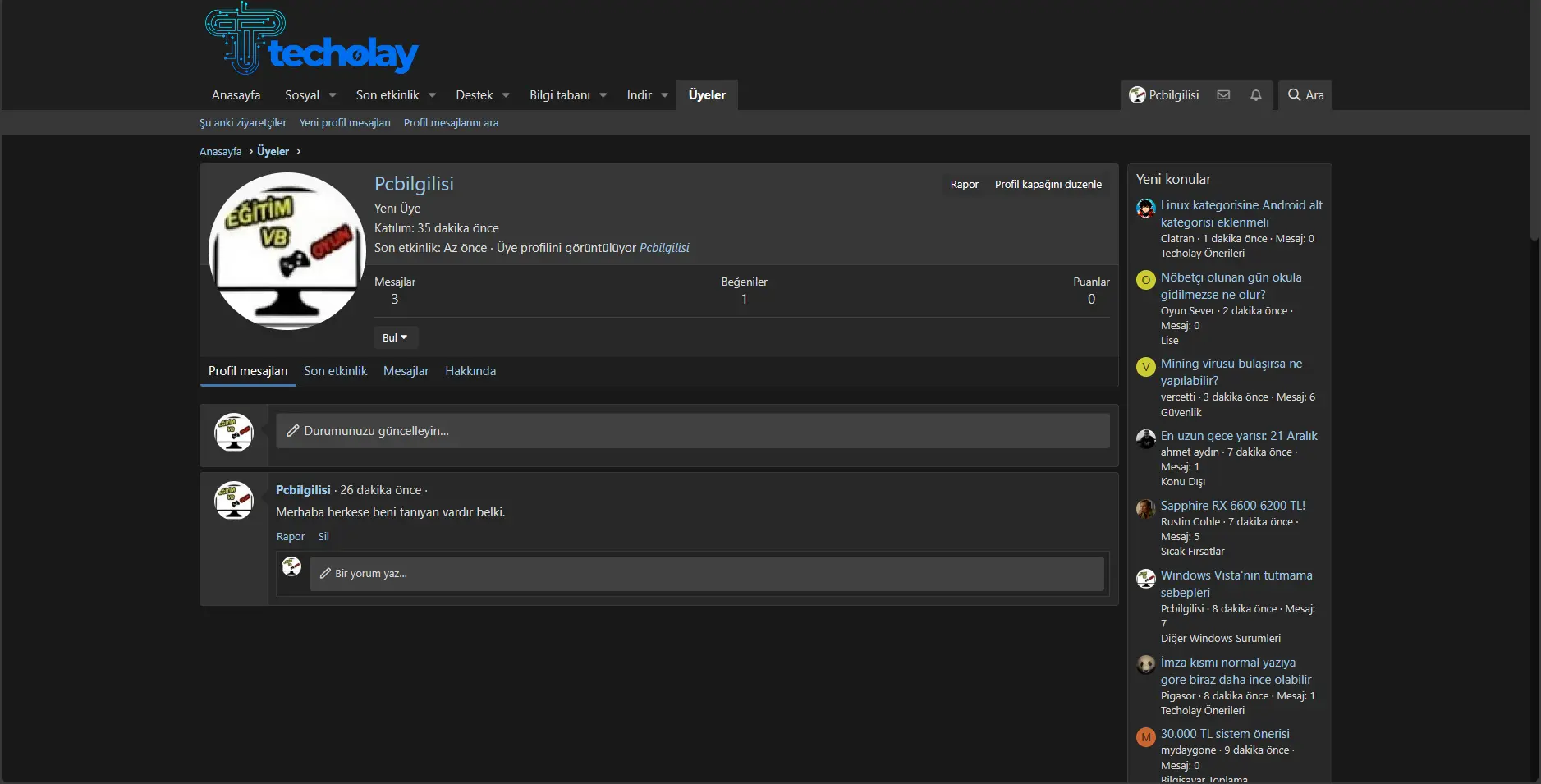Click the search magnifier Ara button
The image size is (1541, 784).
click(x=1305, y=95)
